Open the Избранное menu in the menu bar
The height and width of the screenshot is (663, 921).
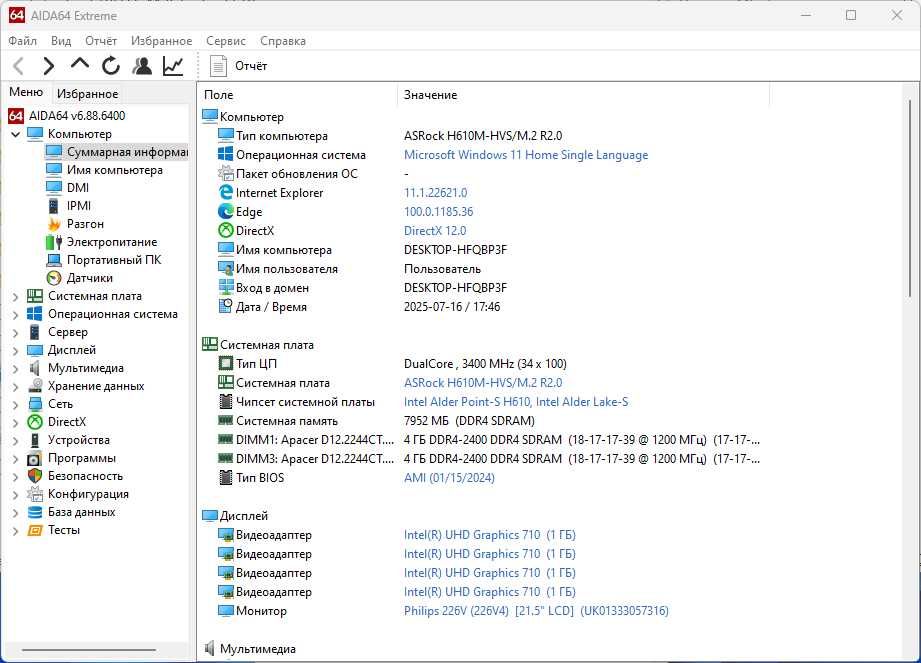162,41
